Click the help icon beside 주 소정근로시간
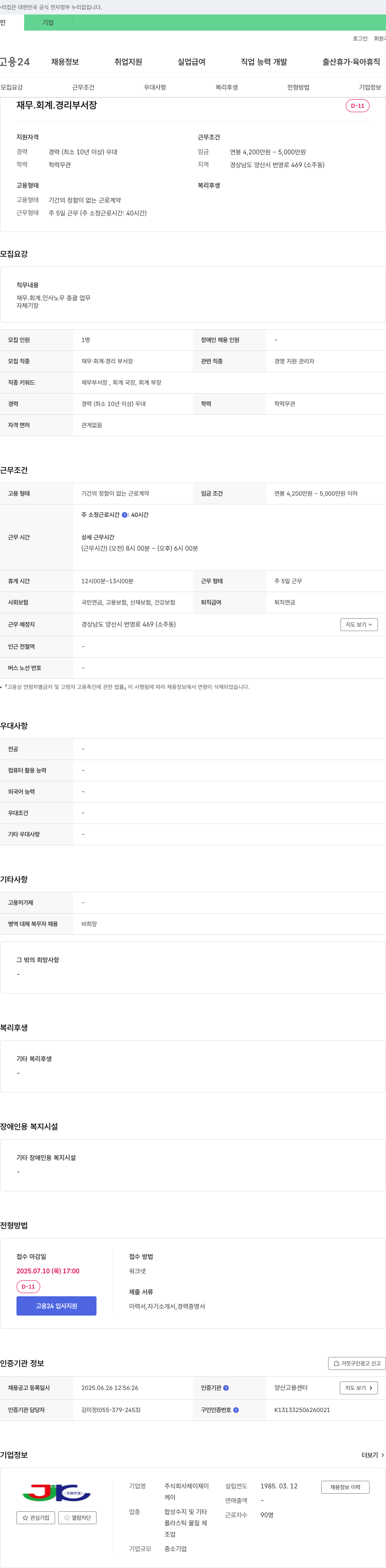The height and width of the screenshot is (1568, 386). (x=125, y=515)
